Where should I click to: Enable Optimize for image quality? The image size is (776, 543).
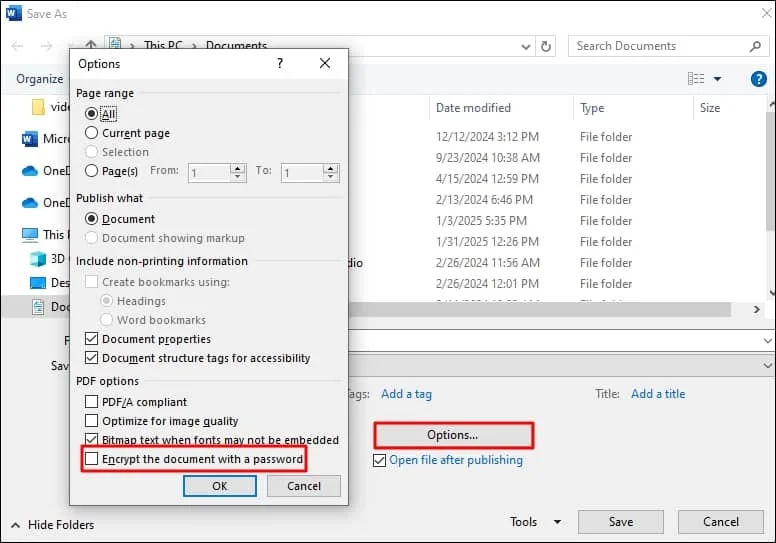[91, 421]
